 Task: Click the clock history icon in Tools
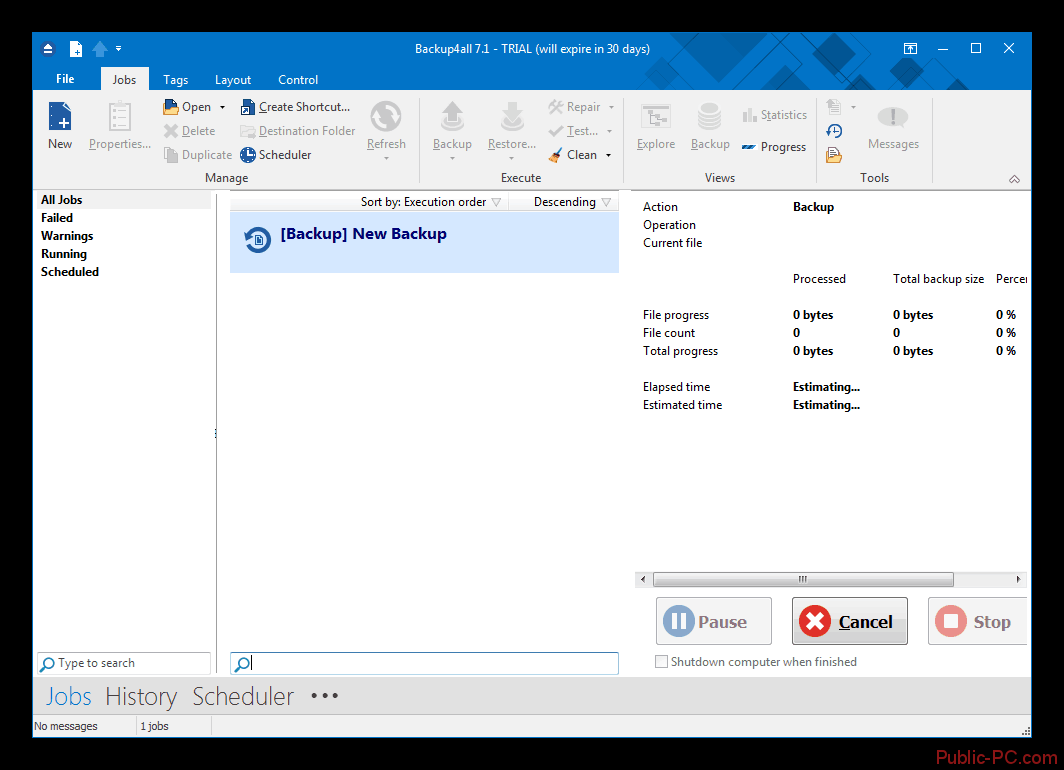(x=834, y=131)
